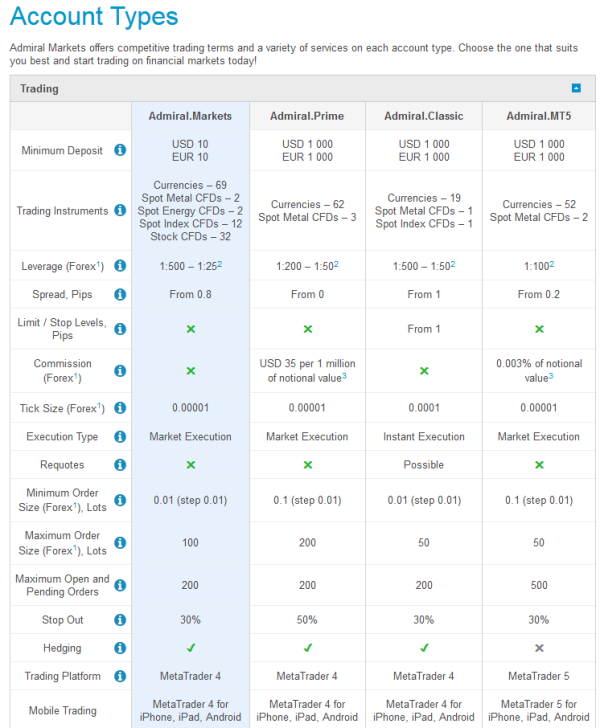Click footnote 2 on Admiral.MT5 leverage
Viewport: 600px width, 728px height.
[x=552, y=264]
